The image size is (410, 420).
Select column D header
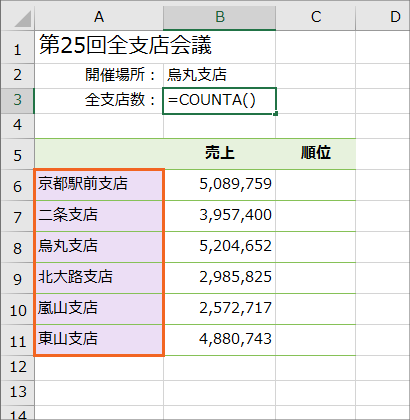tap(383, 16)
